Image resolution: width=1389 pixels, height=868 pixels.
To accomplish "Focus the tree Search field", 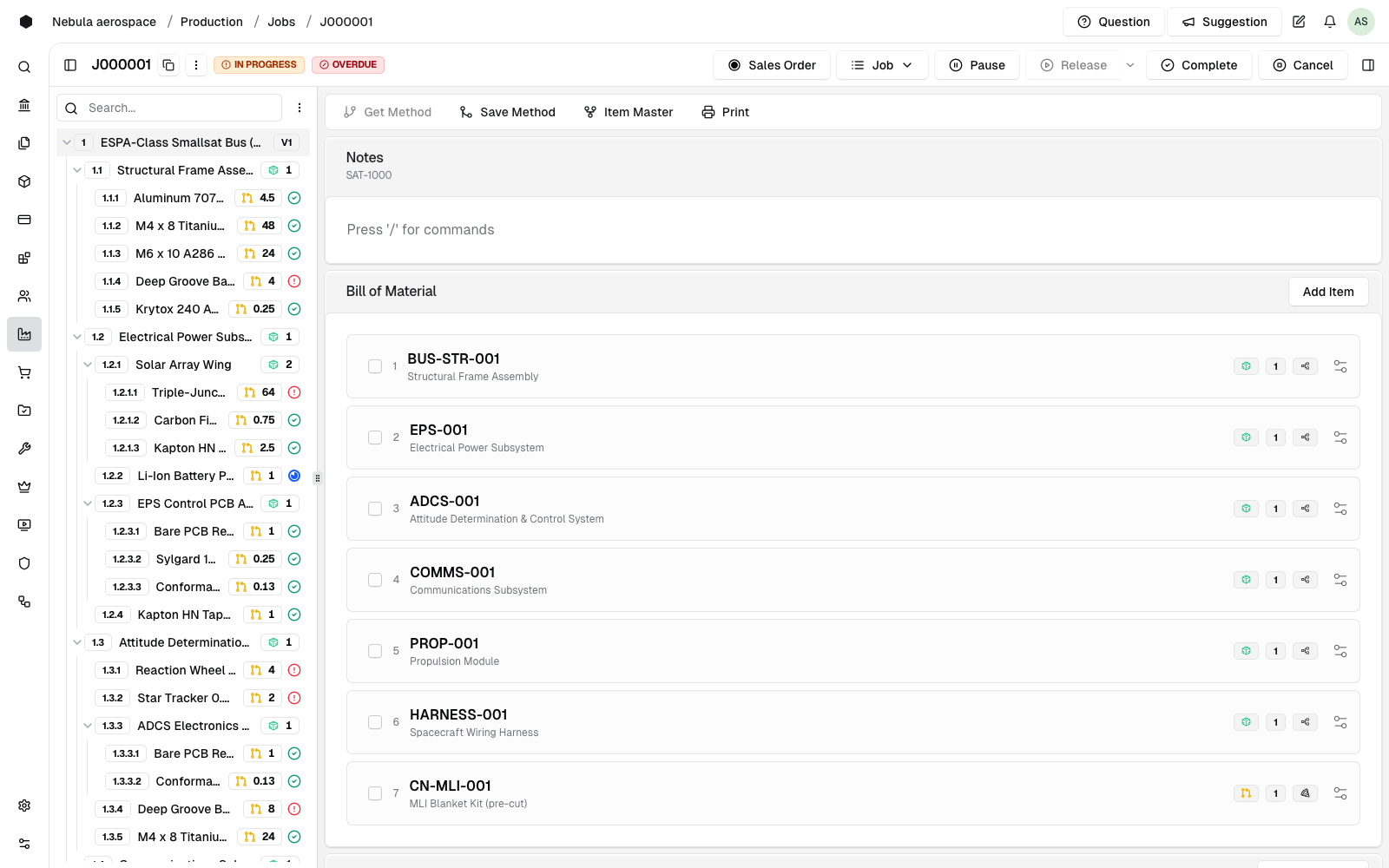I will 169,108.
